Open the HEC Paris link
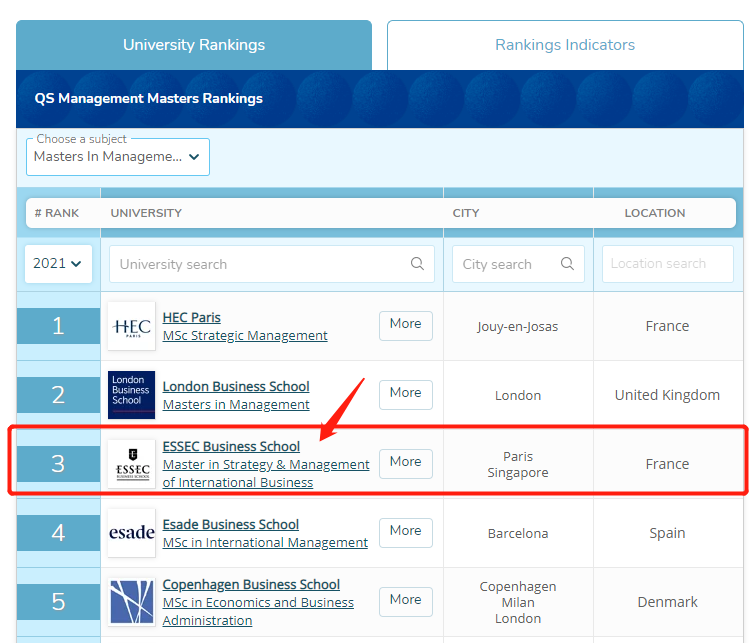Image resolution: width=750 pixels, height=643 pixels. point(191,318)
